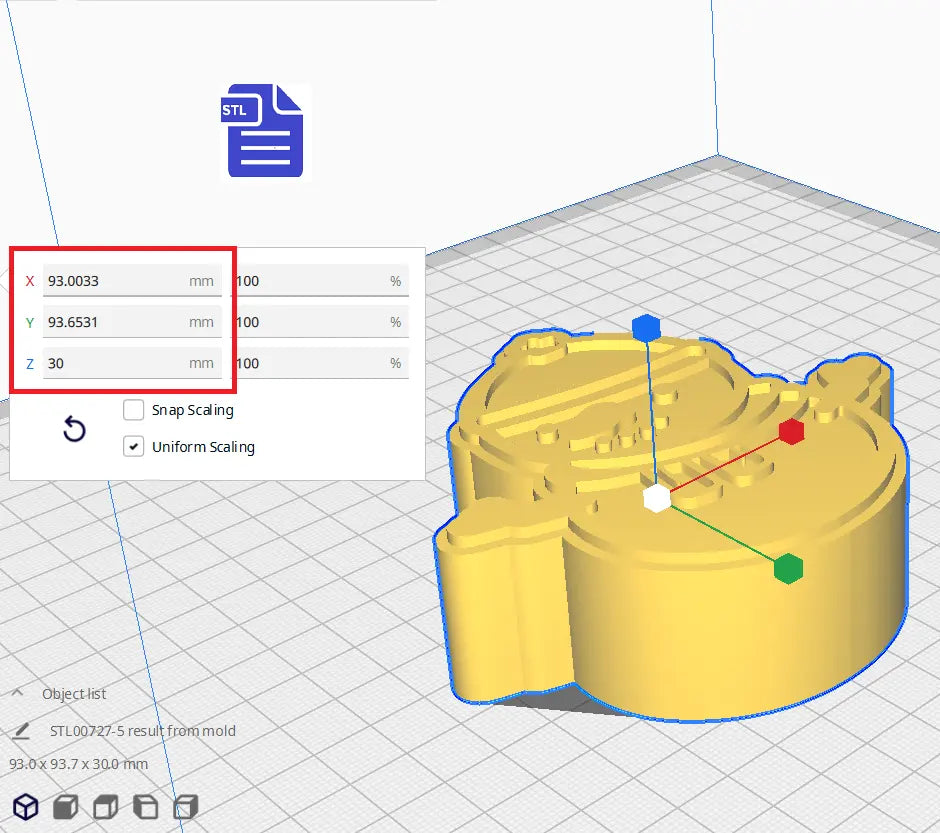This screenshot has width=940, height=833.
Task: Click the blue STL file icon
Action: pyautogui.click(x=264, y=131)
